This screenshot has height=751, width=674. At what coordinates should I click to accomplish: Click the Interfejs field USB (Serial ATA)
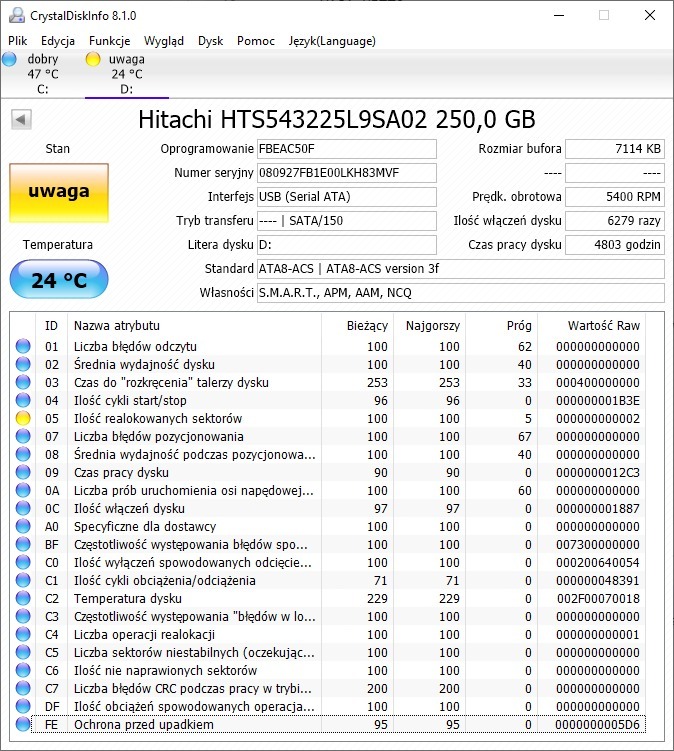(347, 197)
